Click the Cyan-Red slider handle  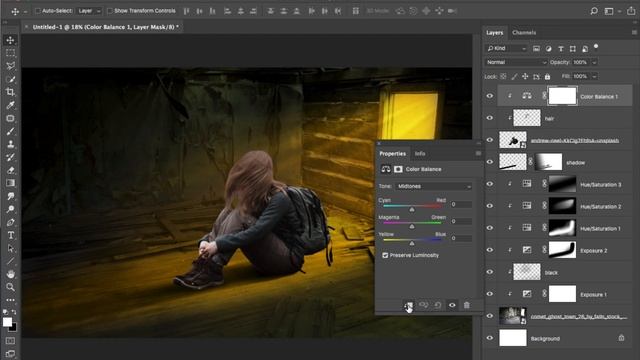[412, 209]
